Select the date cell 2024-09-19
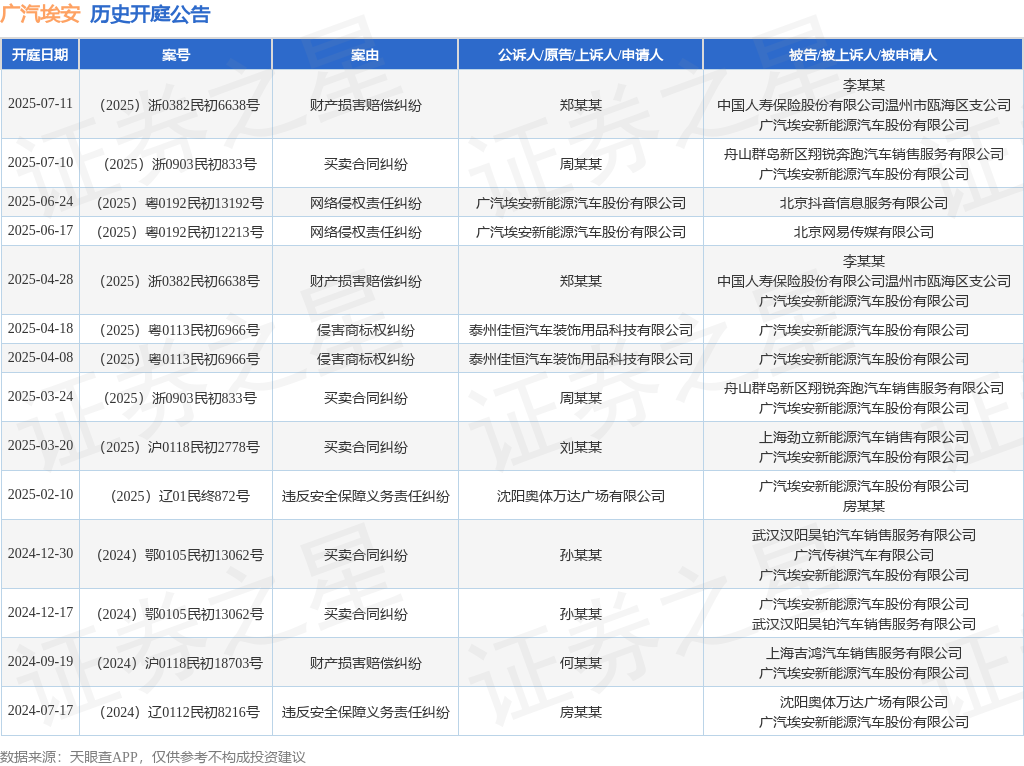The image size is (1024, 766). click(x=40, y=662)
